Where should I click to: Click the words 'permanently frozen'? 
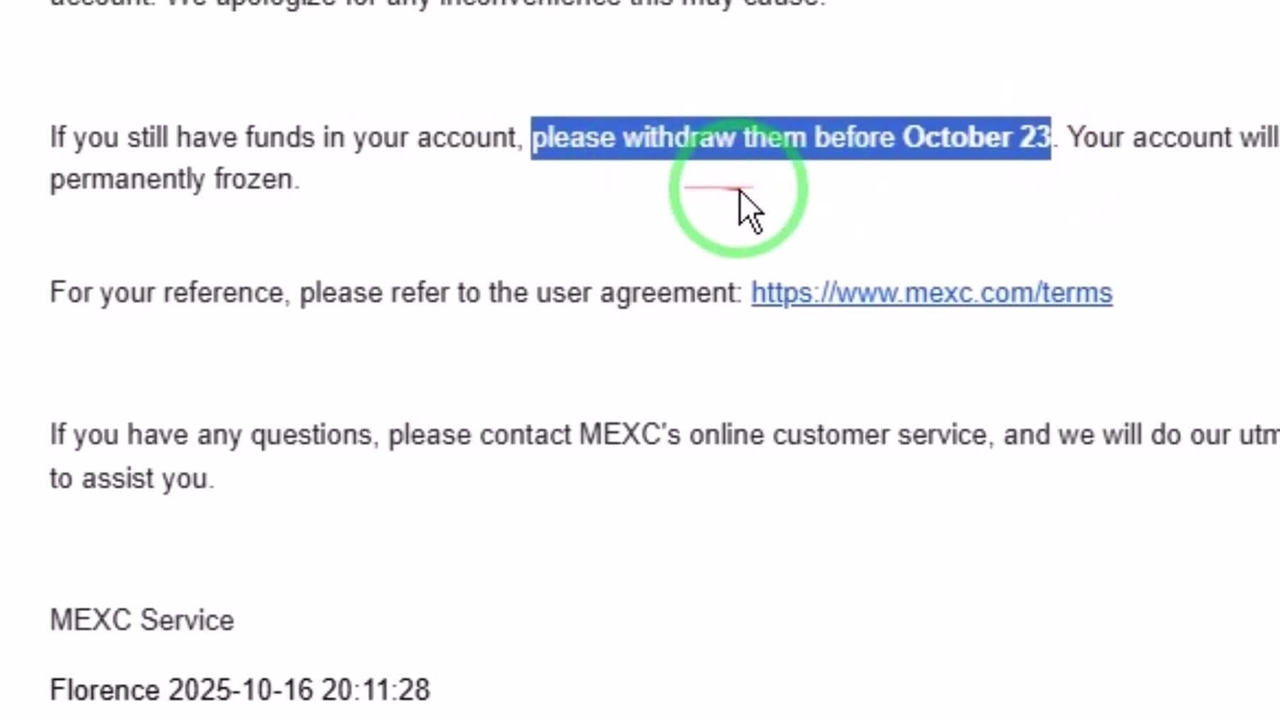click(x=172, y=179)
